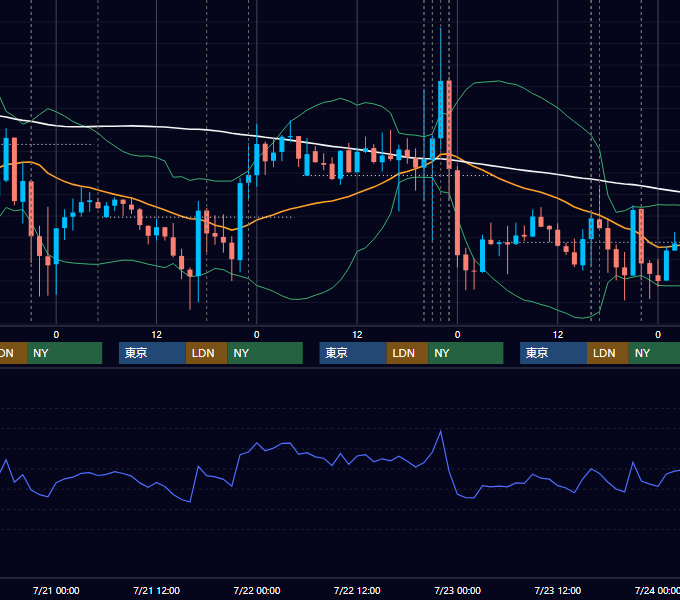Click the tallest blue spike candle before 7/23 00:00
Viewport: 680px width, 600px height.
[441, 109]
